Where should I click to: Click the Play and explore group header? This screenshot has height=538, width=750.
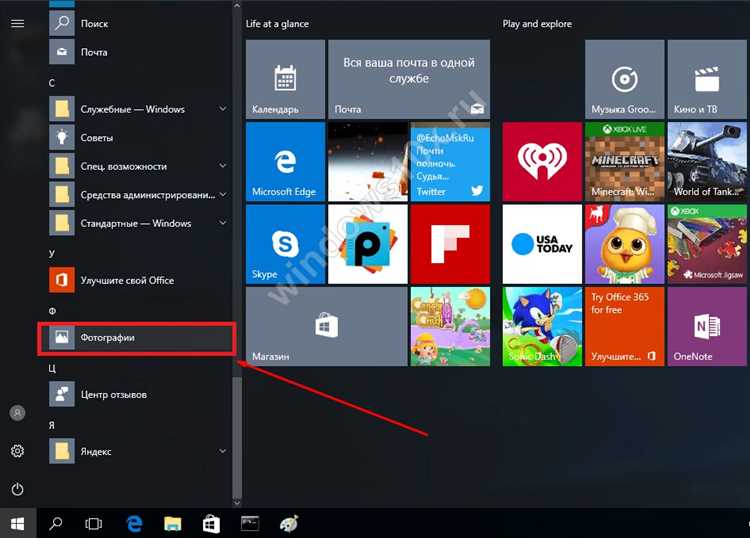pyautogui.click(x=537, y=24)
